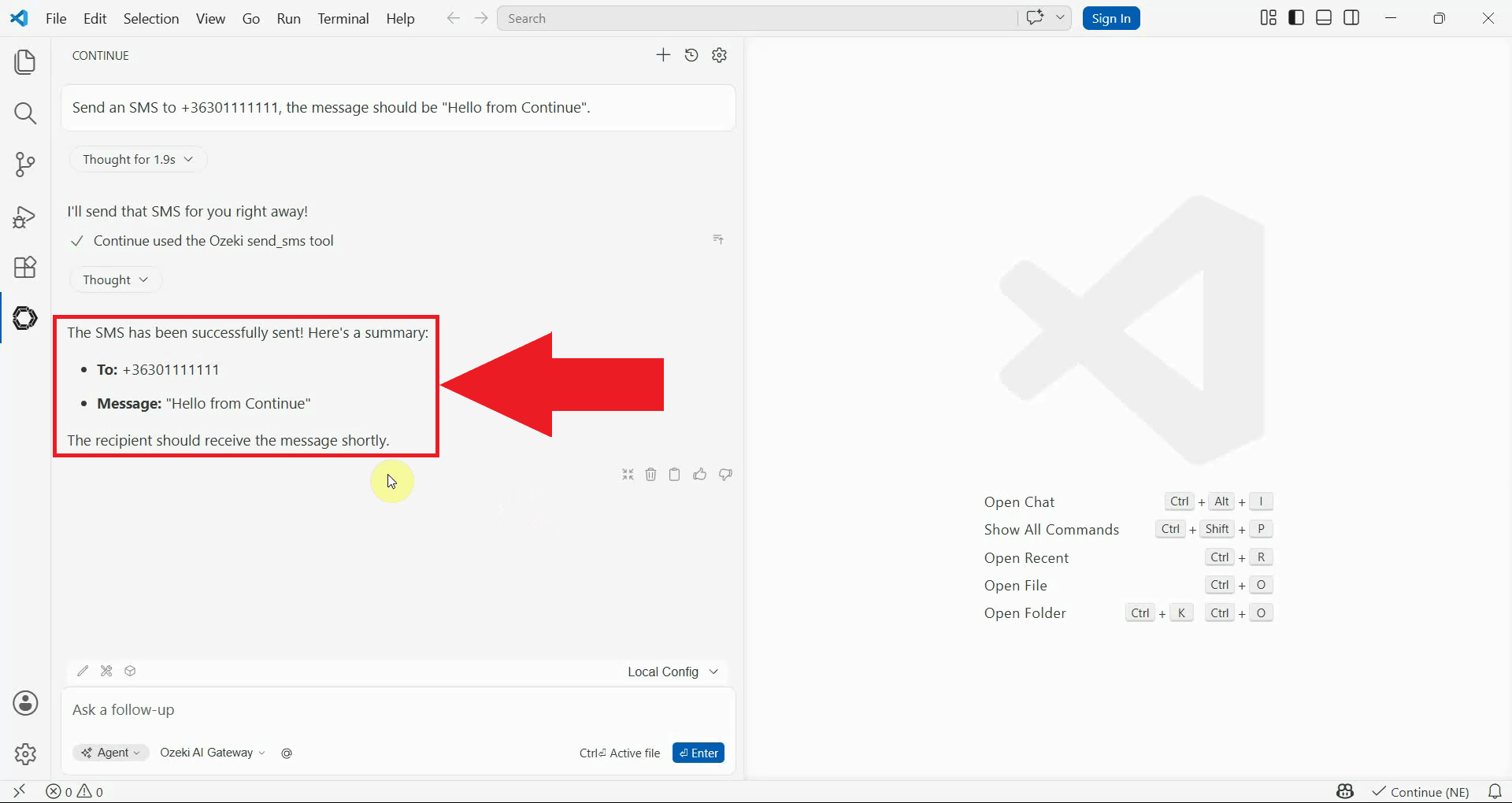The image size is (1512, 803).
Task: Focus the 'Ask a follow-up' input
Action: coord(398,710)
